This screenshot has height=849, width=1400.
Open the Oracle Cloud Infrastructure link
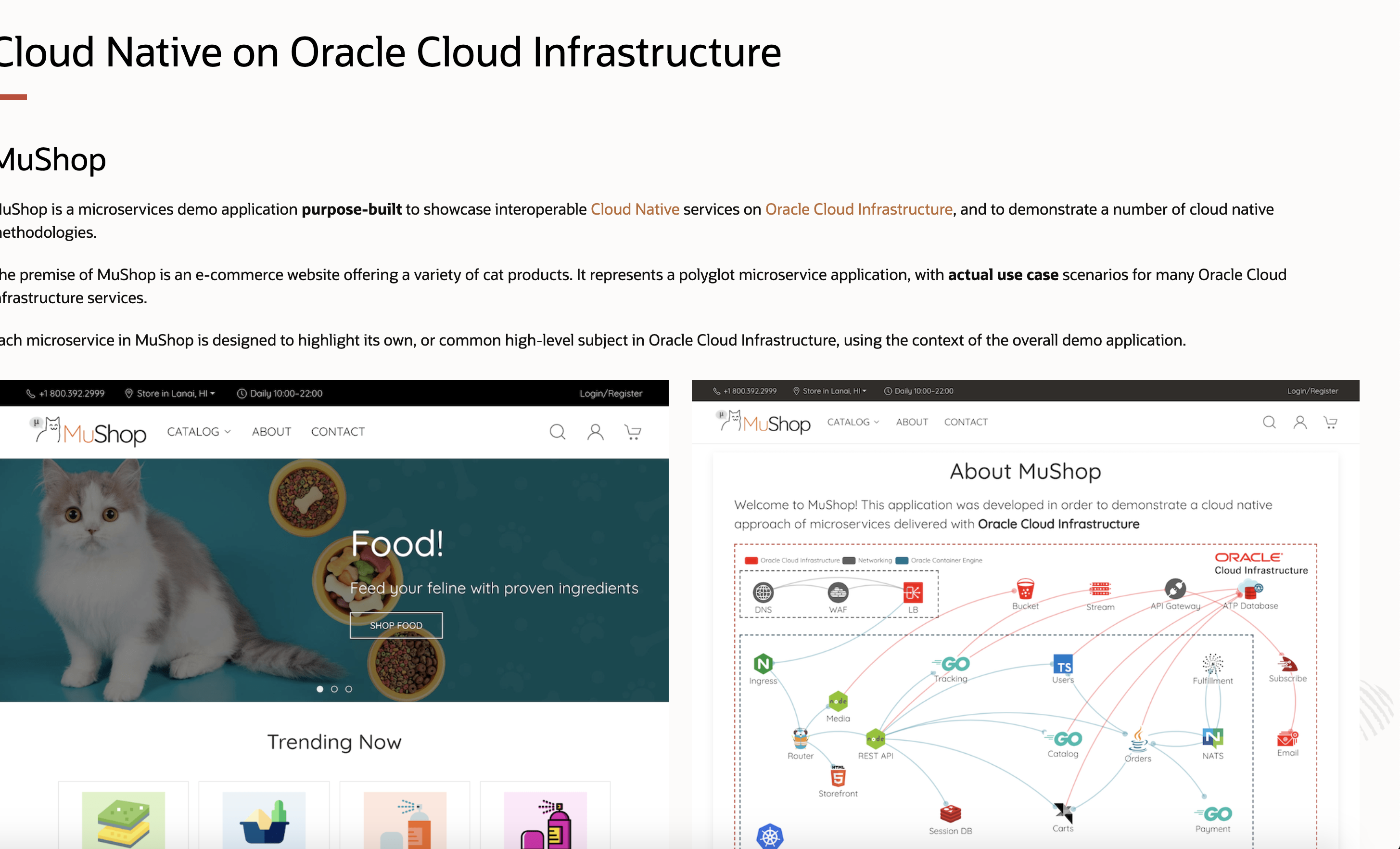coord(859,209)
